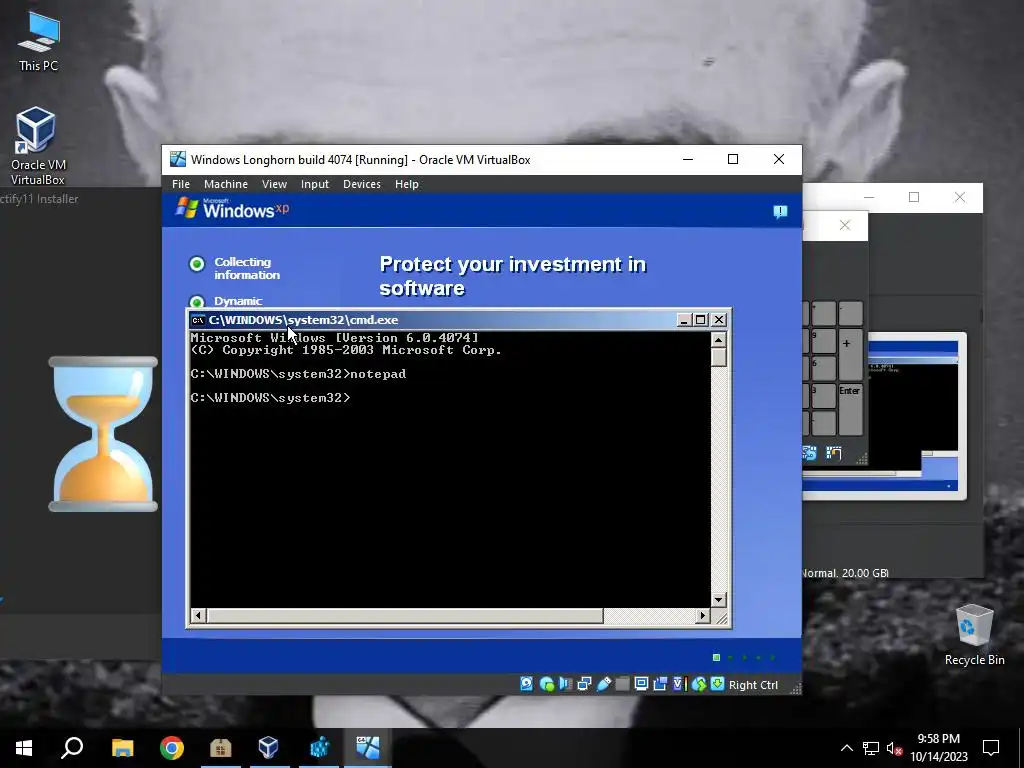
Task: Show hidden system tray icons chevron
Action: point(846,748)
